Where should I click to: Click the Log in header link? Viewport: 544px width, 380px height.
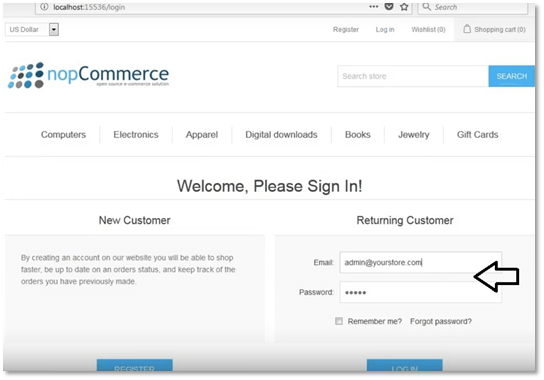(385, 29)
